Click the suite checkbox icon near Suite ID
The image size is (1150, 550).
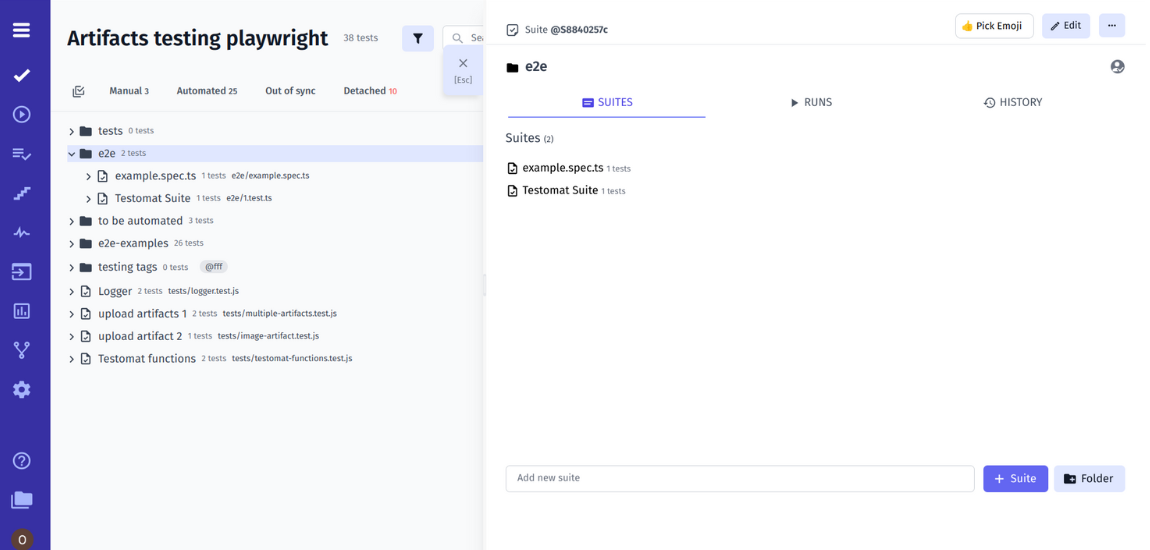click(x=512, y=30)
